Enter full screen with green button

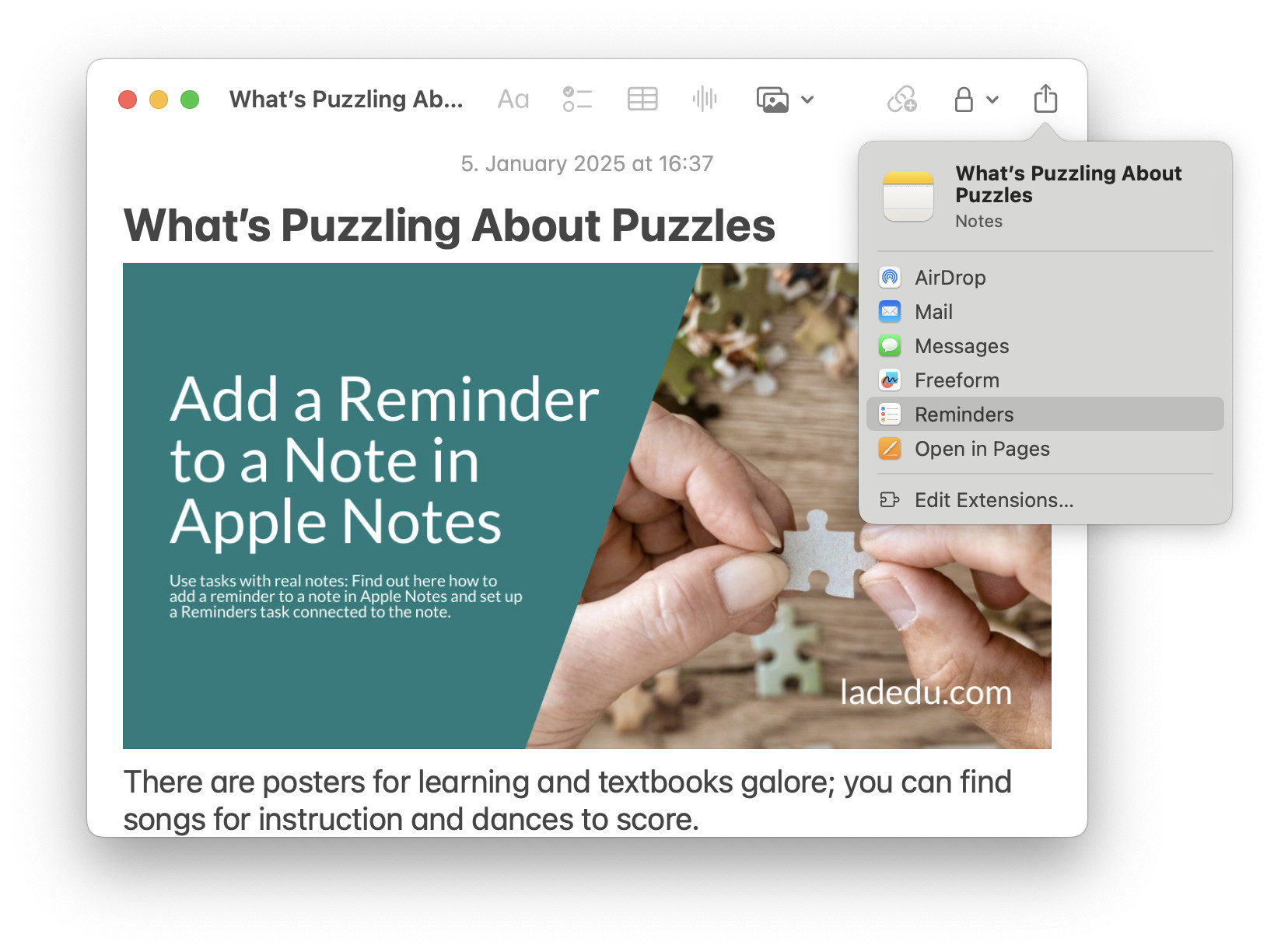click(x=190, y=100)
